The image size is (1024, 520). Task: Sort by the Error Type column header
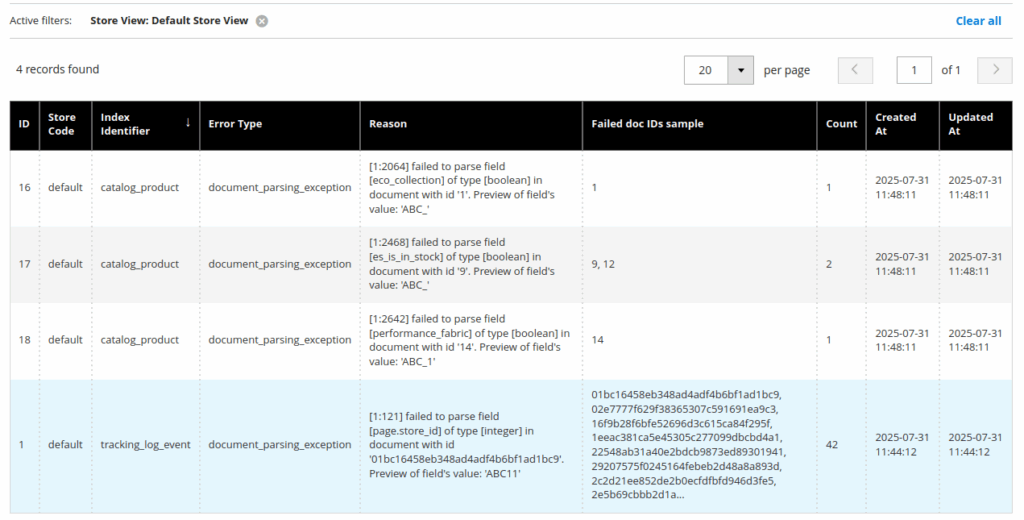point(235,124)
